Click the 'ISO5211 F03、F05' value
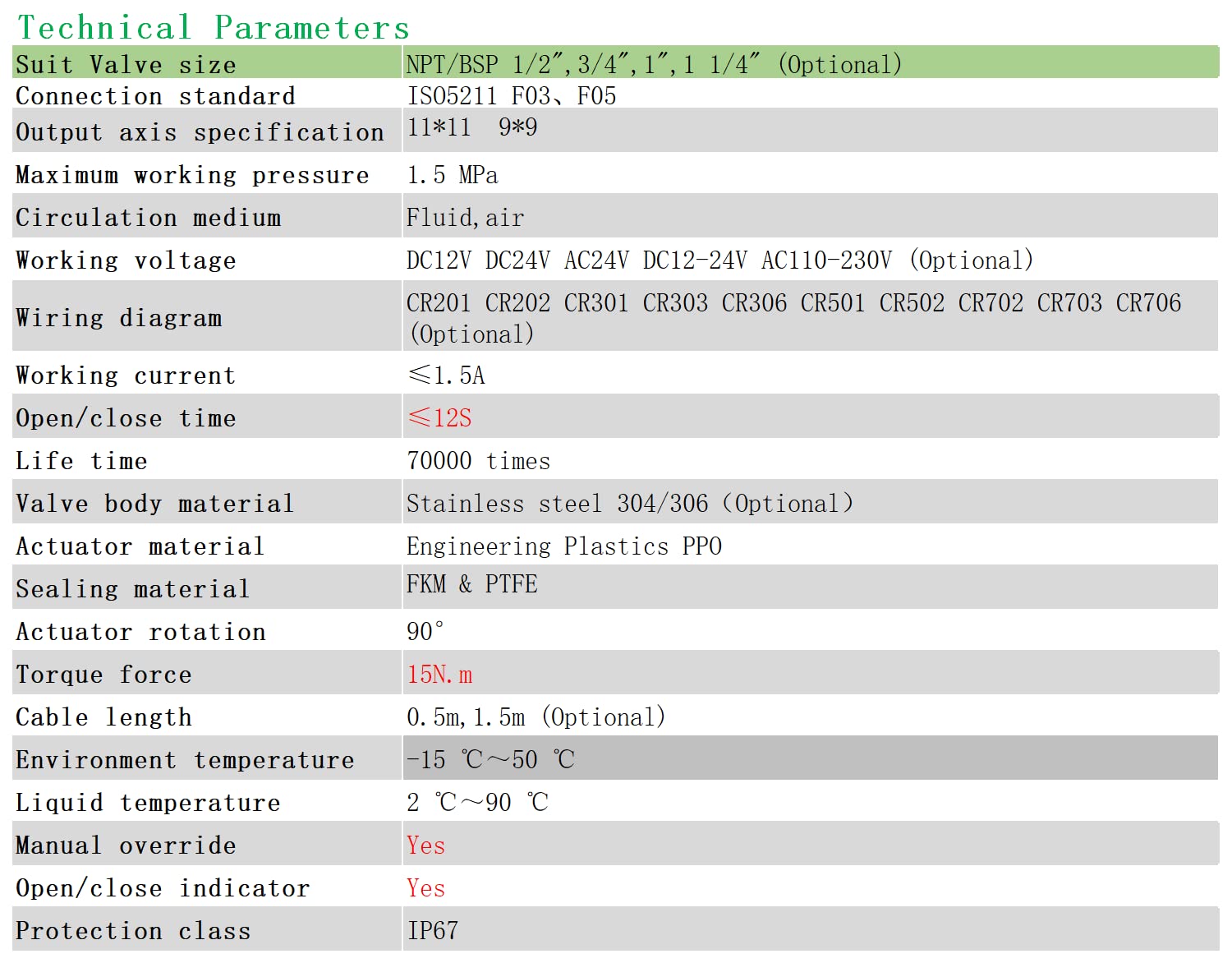This screenshot has width=1232, height=963. pos(512,96)
